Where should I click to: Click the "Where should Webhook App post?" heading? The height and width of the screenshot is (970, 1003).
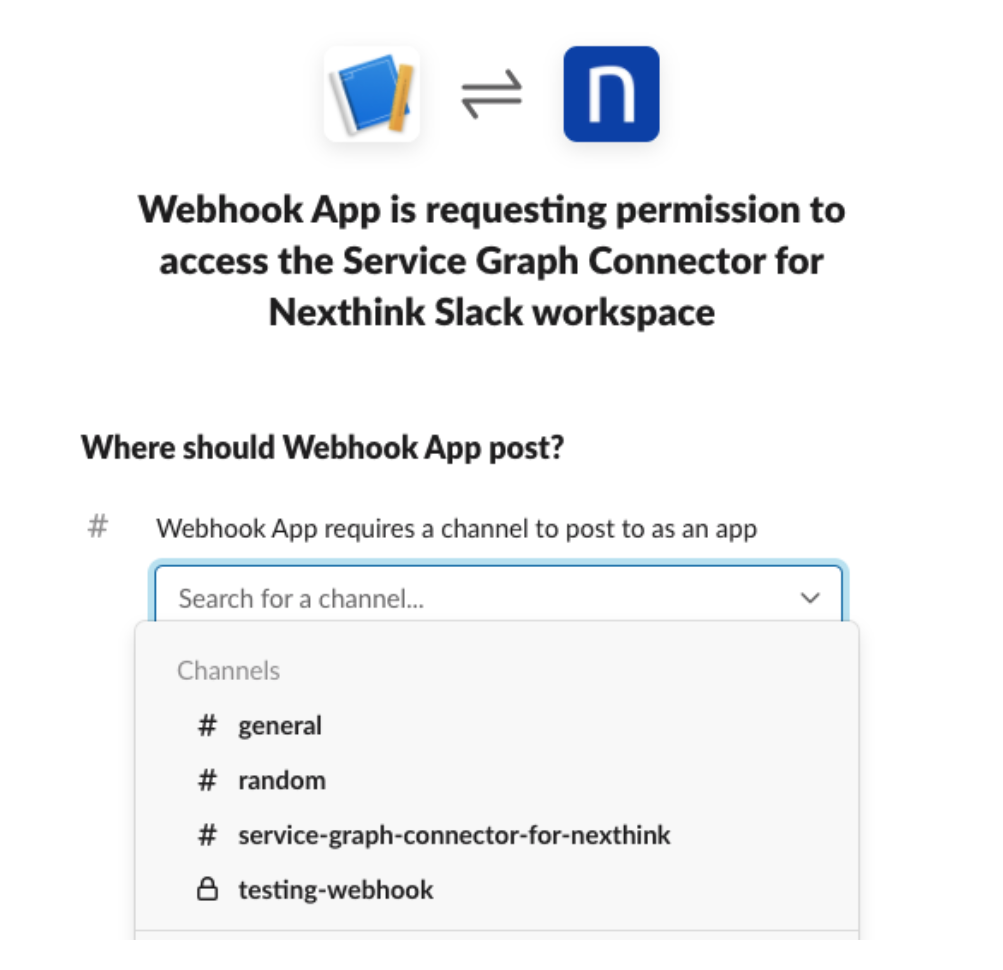tap(322, 447)
